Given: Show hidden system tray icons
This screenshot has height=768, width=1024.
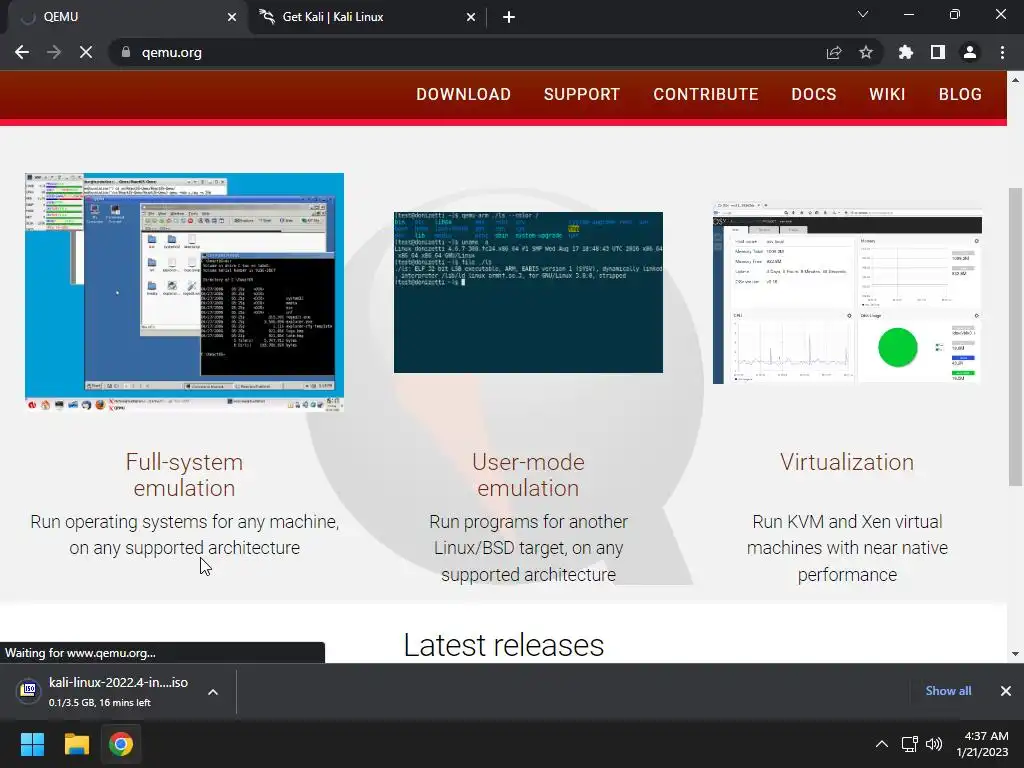Looking at the screenshot, I should pos(882,744).
